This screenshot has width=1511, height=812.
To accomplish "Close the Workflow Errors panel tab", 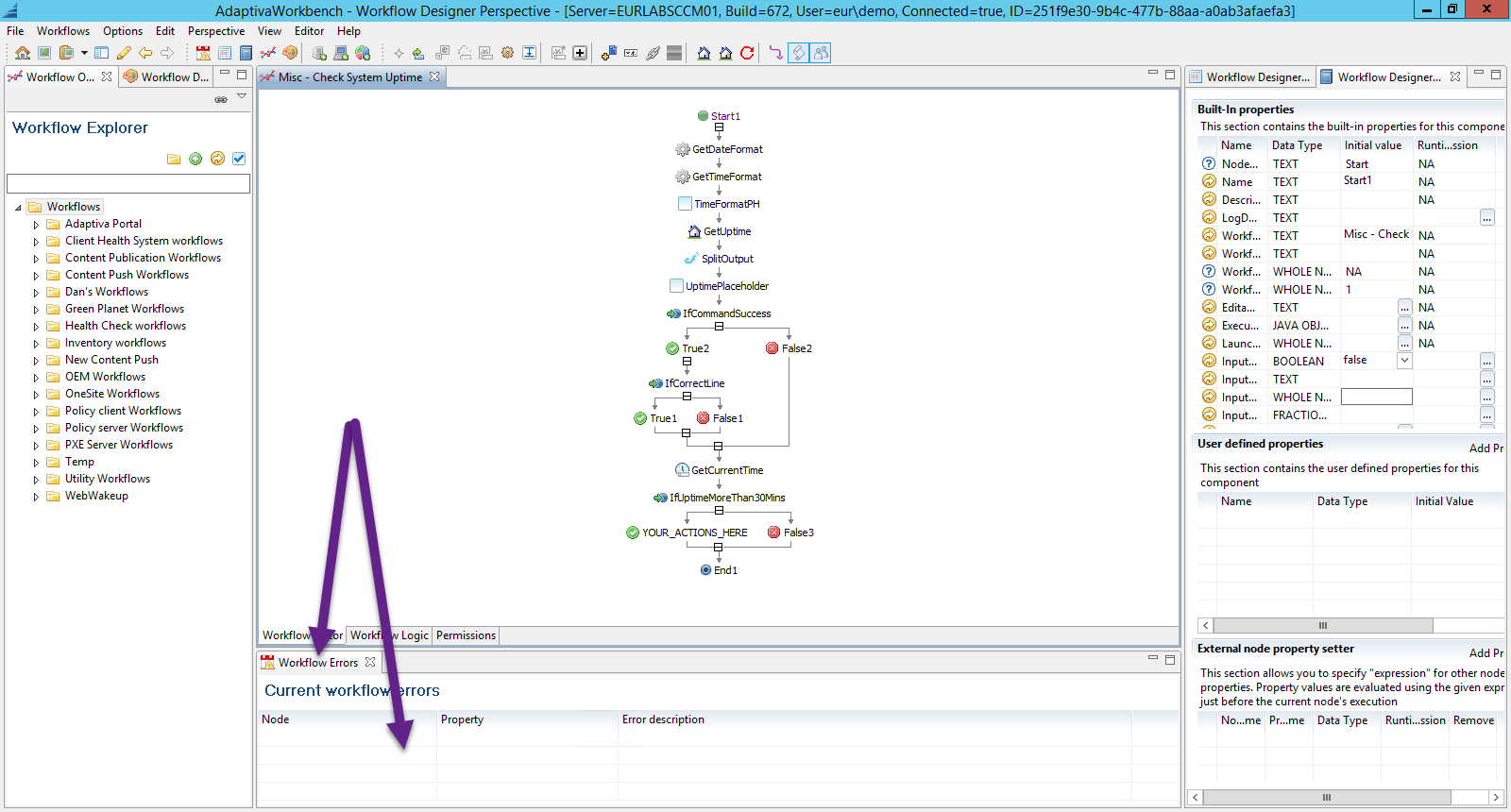I will click(x=370, y=663).
